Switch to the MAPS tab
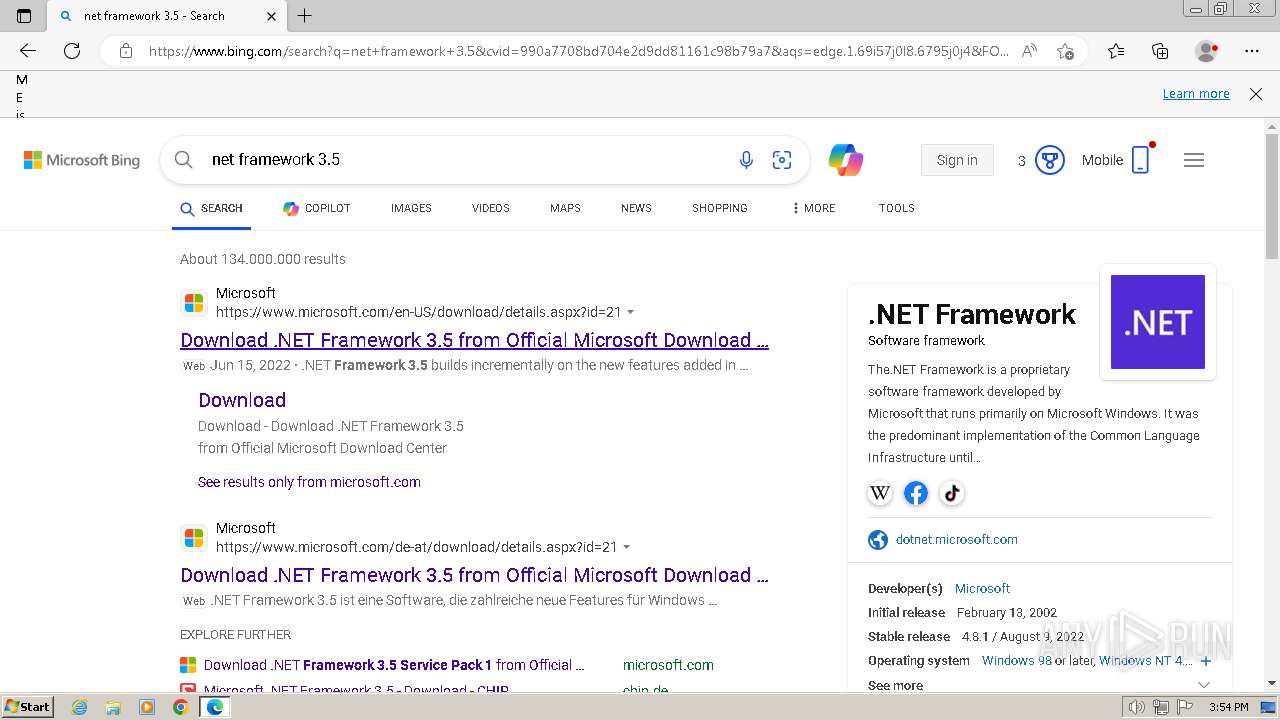The height and width of the screenshot is (720, 1280). point(565,208)
